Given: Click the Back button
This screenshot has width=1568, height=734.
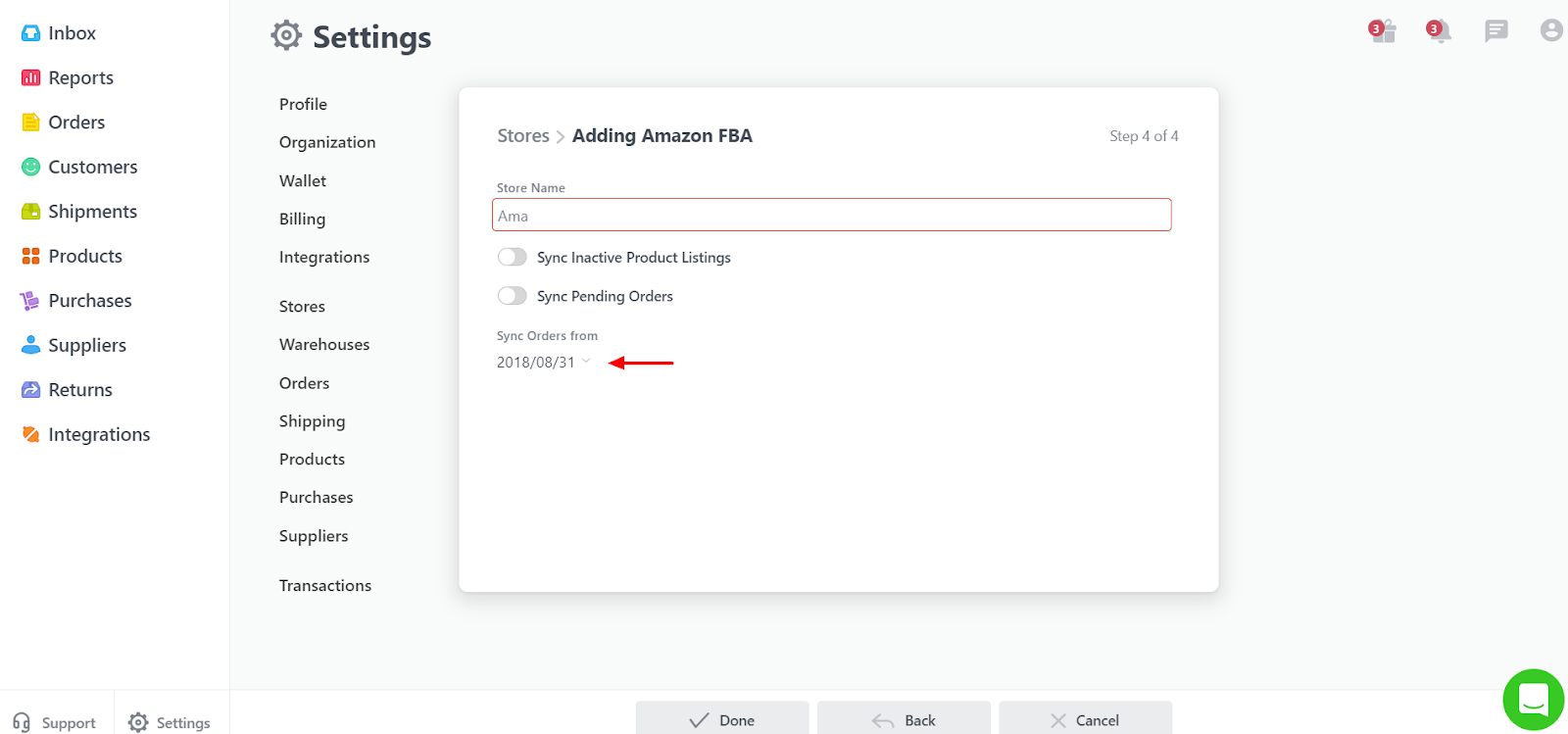Looking at the screenshot, I should [904, 718].
